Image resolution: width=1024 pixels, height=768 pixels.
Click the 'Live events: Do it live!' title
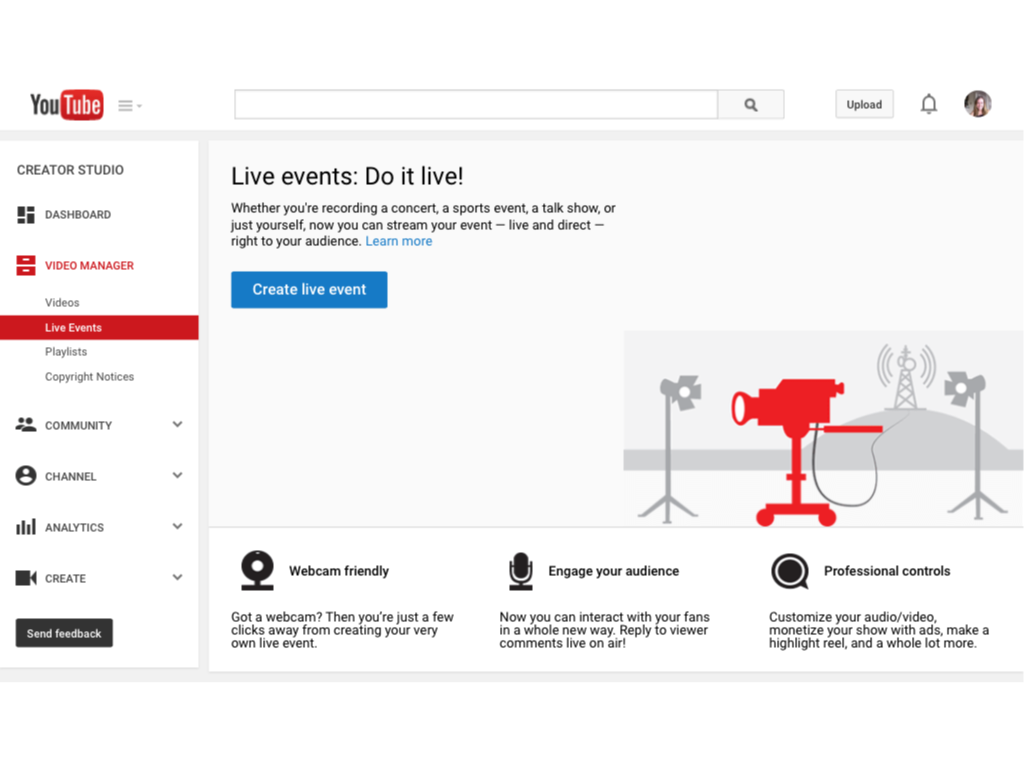(347, 176)
